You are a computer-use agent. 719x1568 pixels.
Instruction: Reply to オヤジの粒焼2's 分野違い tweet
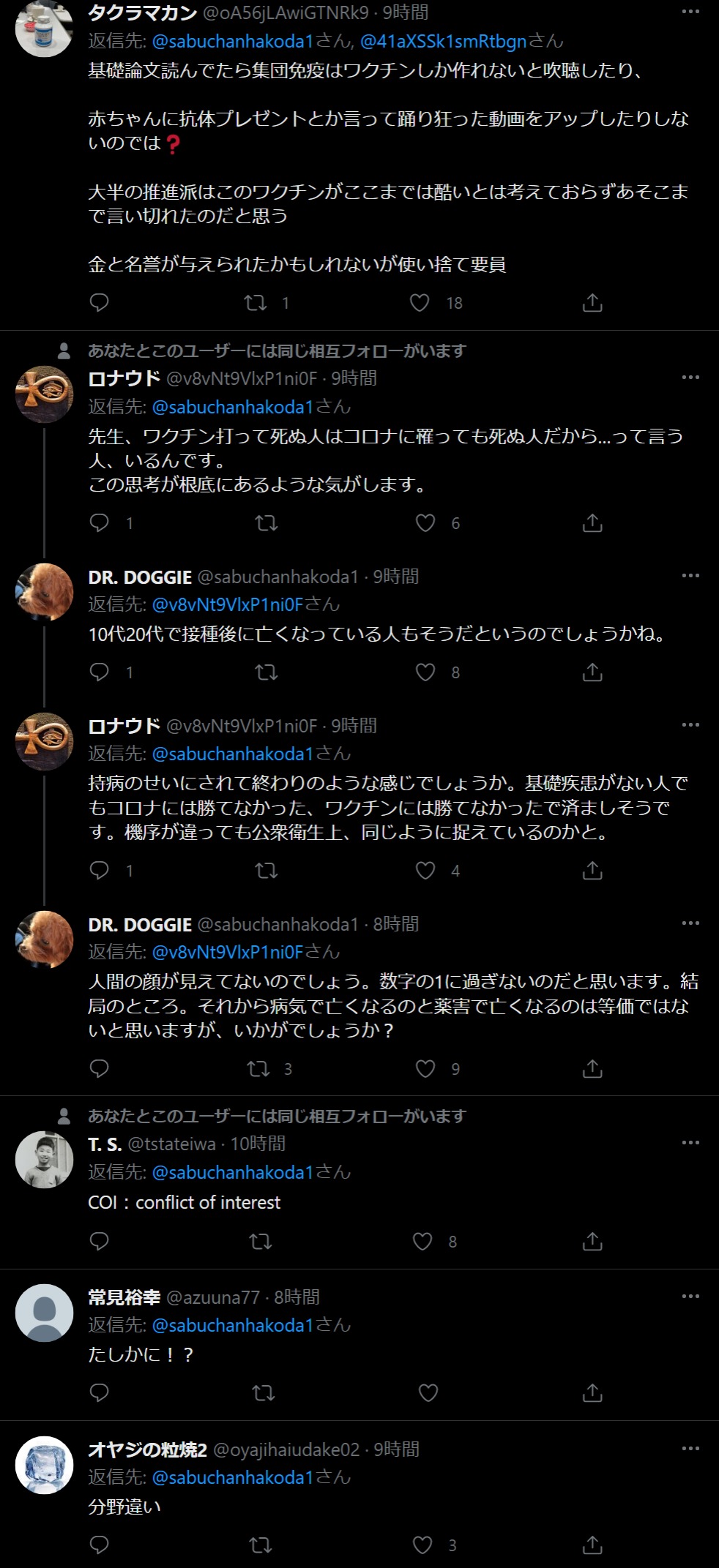click(99, 1545)
